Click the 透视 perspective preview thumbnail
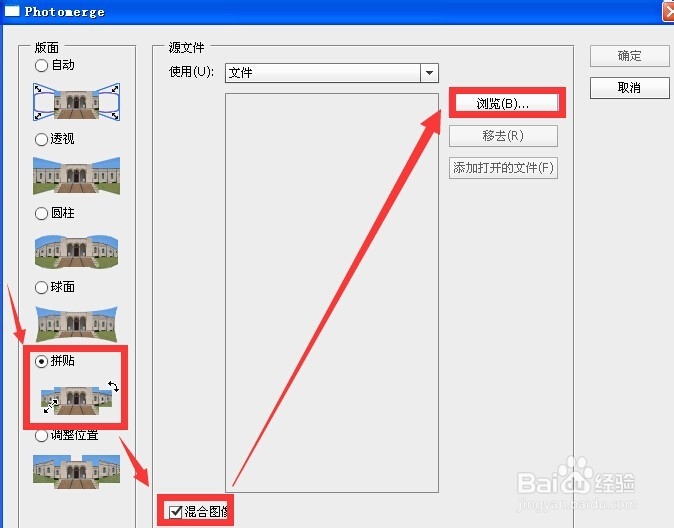Image resolution: width=674 pixels, height=528 pixels. coord(77,176)
